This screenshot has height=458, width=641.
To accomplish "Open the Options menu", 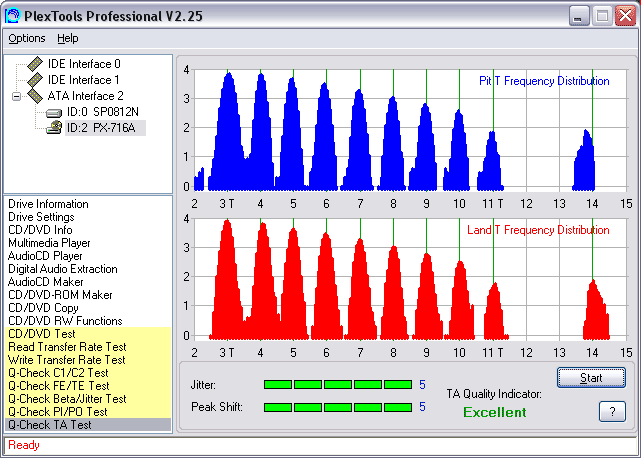I will point(27,38).
